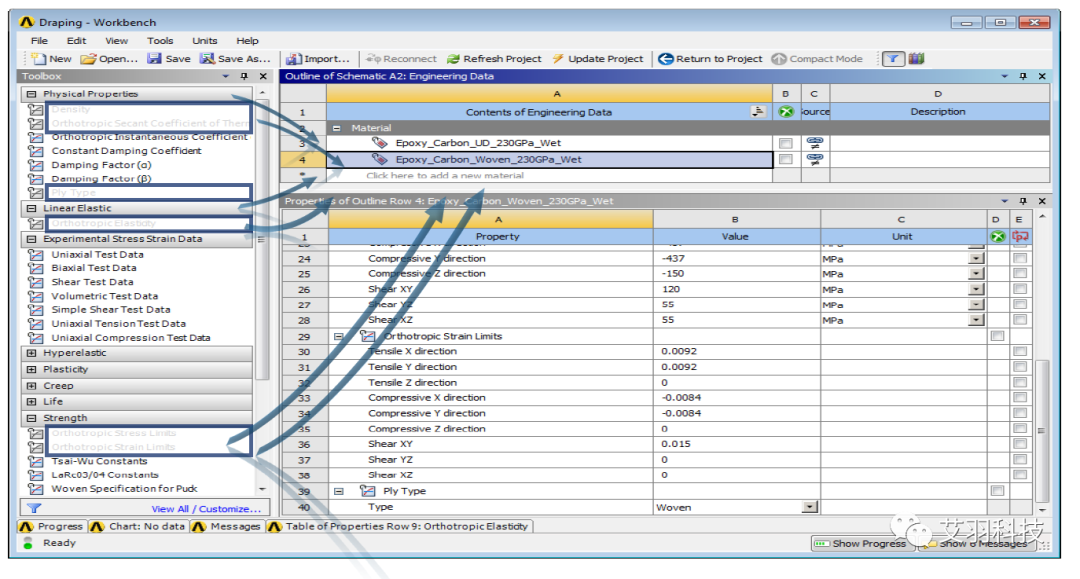Toggle the filter funnel button in the top toolbar
This screenshot has height=579, width=1080.
coord(893,59)
